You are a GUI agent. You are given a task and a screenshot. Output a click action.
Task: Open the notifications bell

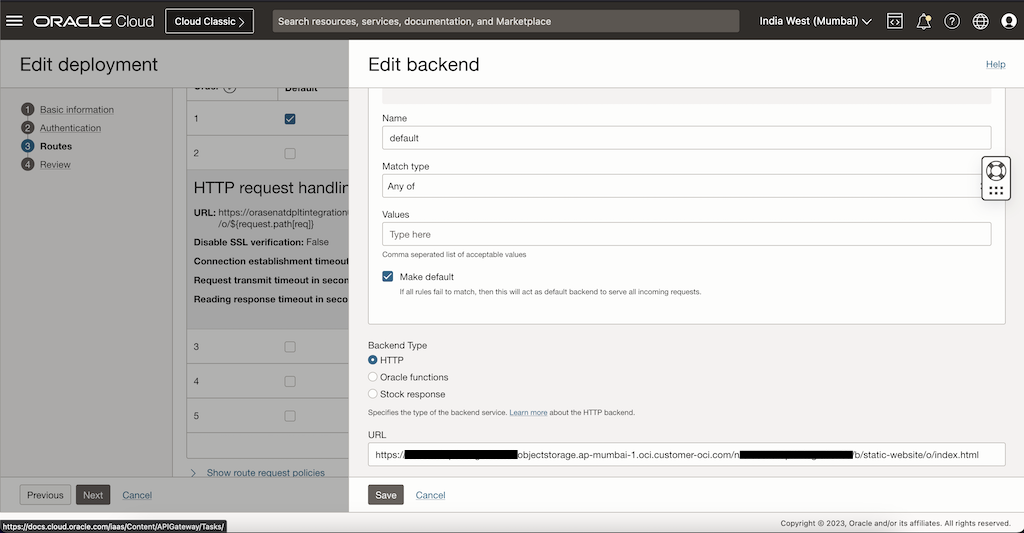(x=923, y=21)
